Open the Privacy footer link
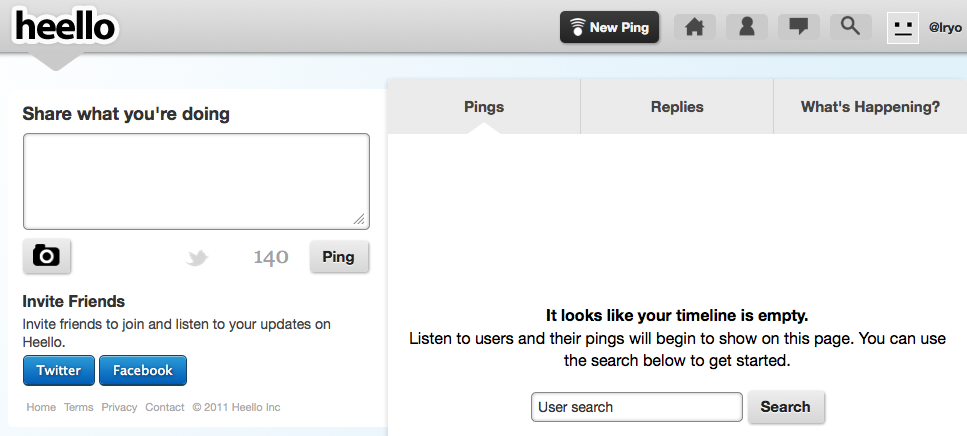 (119, 407)
